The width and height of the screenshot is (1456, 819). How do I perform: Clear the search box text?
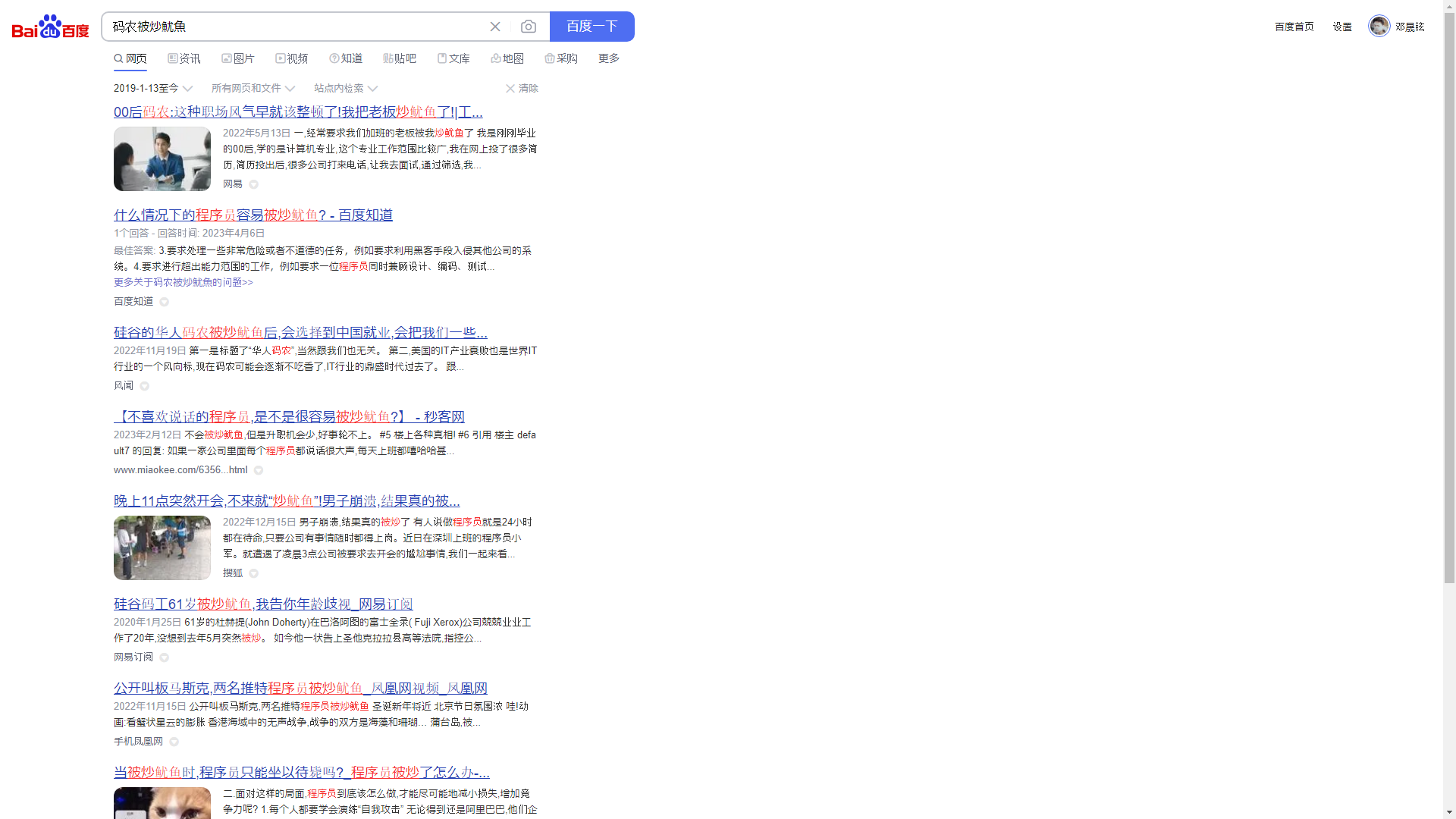click(495, 27)
